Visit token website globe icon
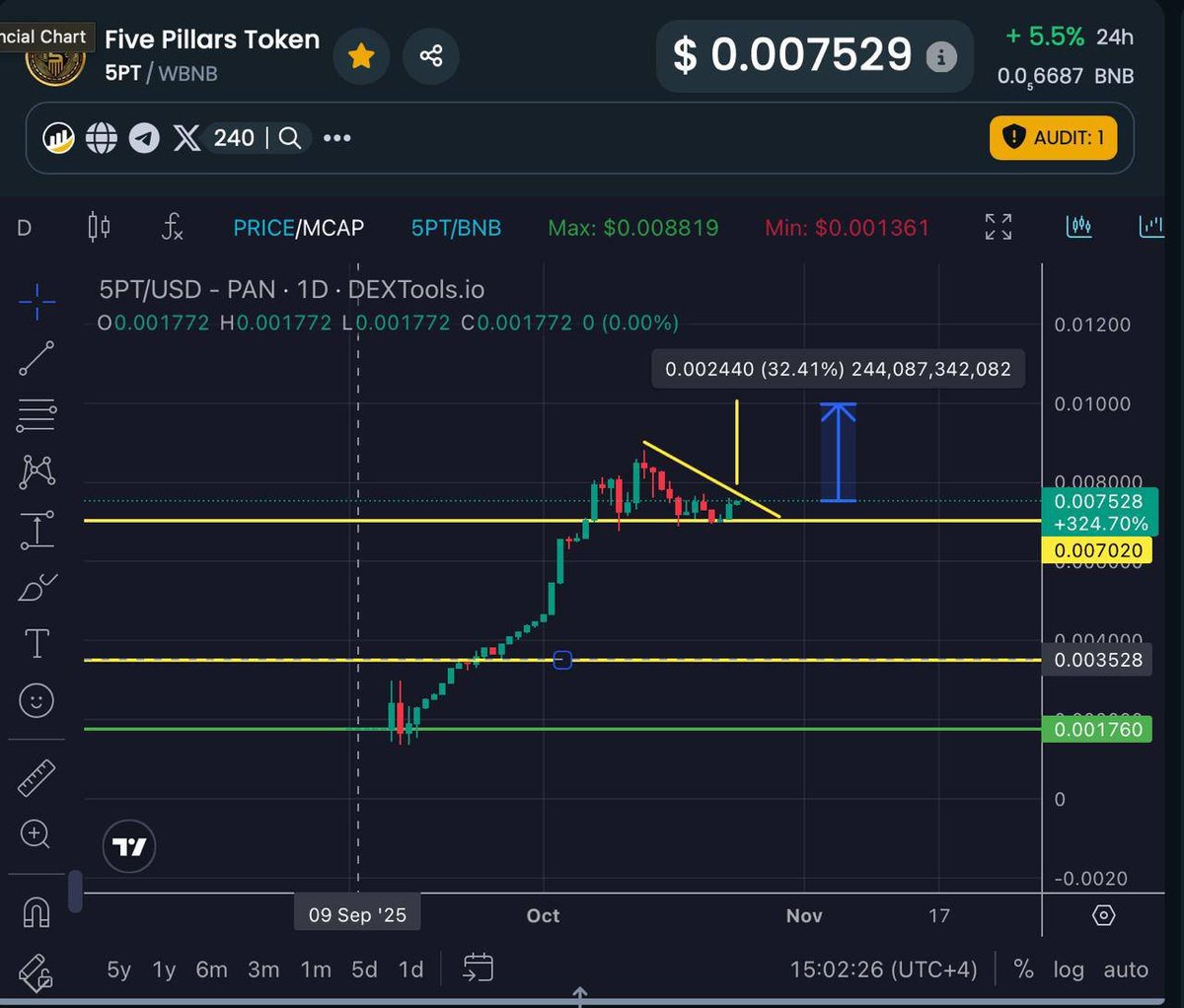This screenshot has width=1184, height=1008. click(102, 138)
